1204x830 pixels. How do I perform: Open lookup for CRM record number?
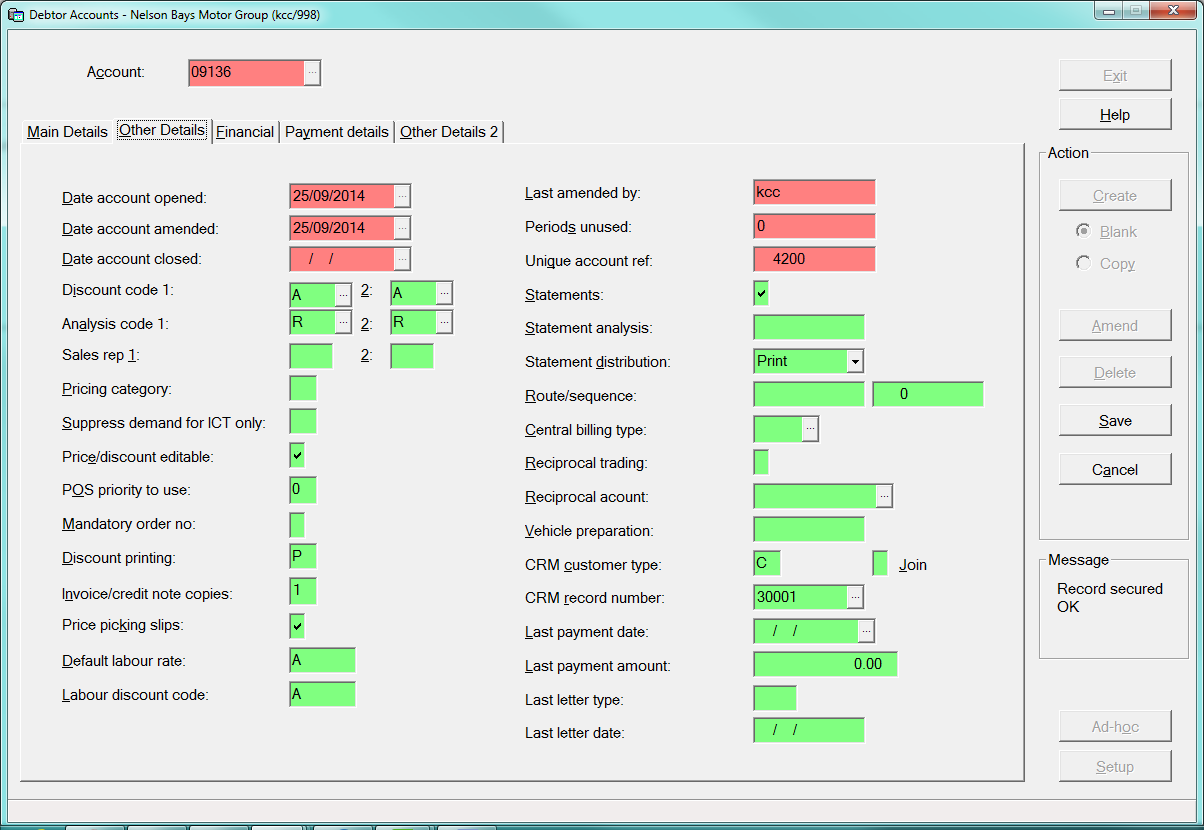tap(855, 598)
